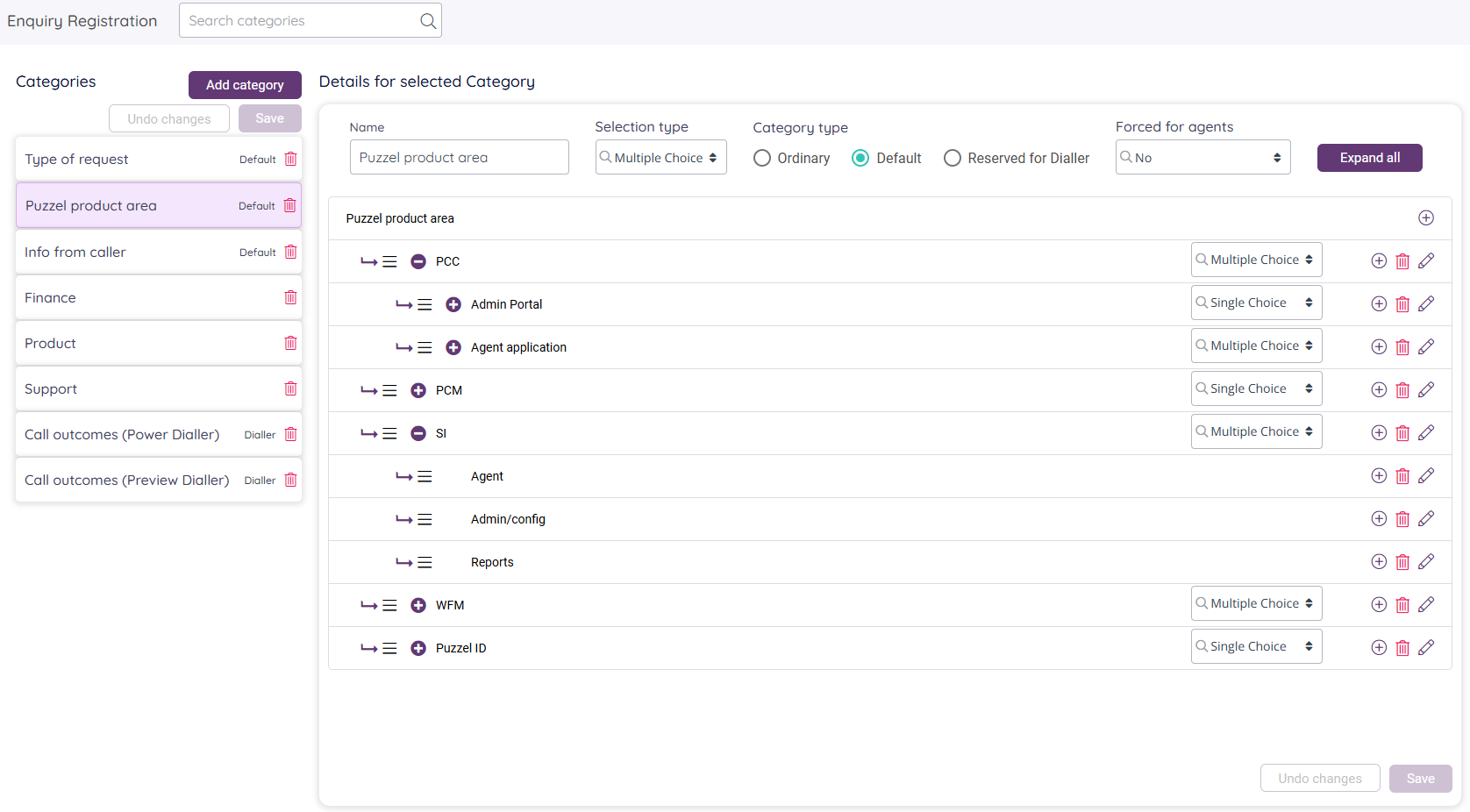Image resolution: width=1470 pixels, height=812 pixels.
Task: Delete the Finance category using its trash icon
Action: tap(290, 297)
